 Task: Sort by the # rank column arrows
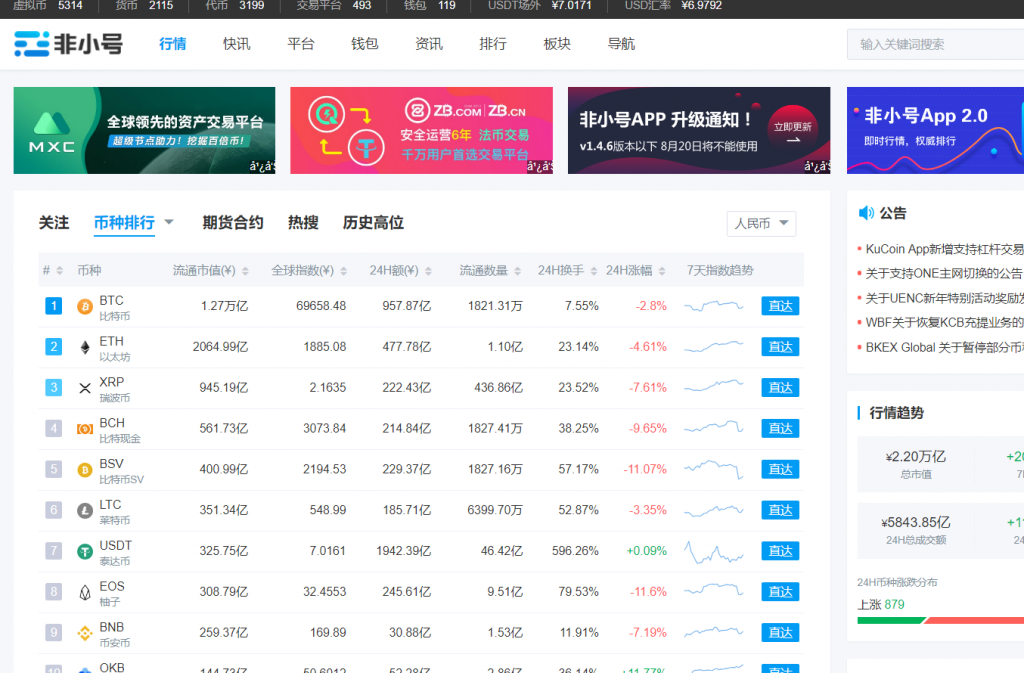coord(59,270)
